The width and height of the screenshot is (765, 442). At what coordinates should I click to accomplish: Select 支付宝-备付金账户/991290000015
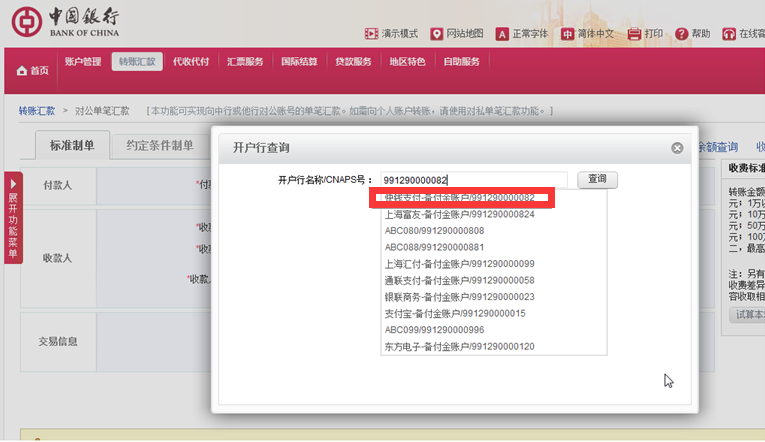coord(455,314)
